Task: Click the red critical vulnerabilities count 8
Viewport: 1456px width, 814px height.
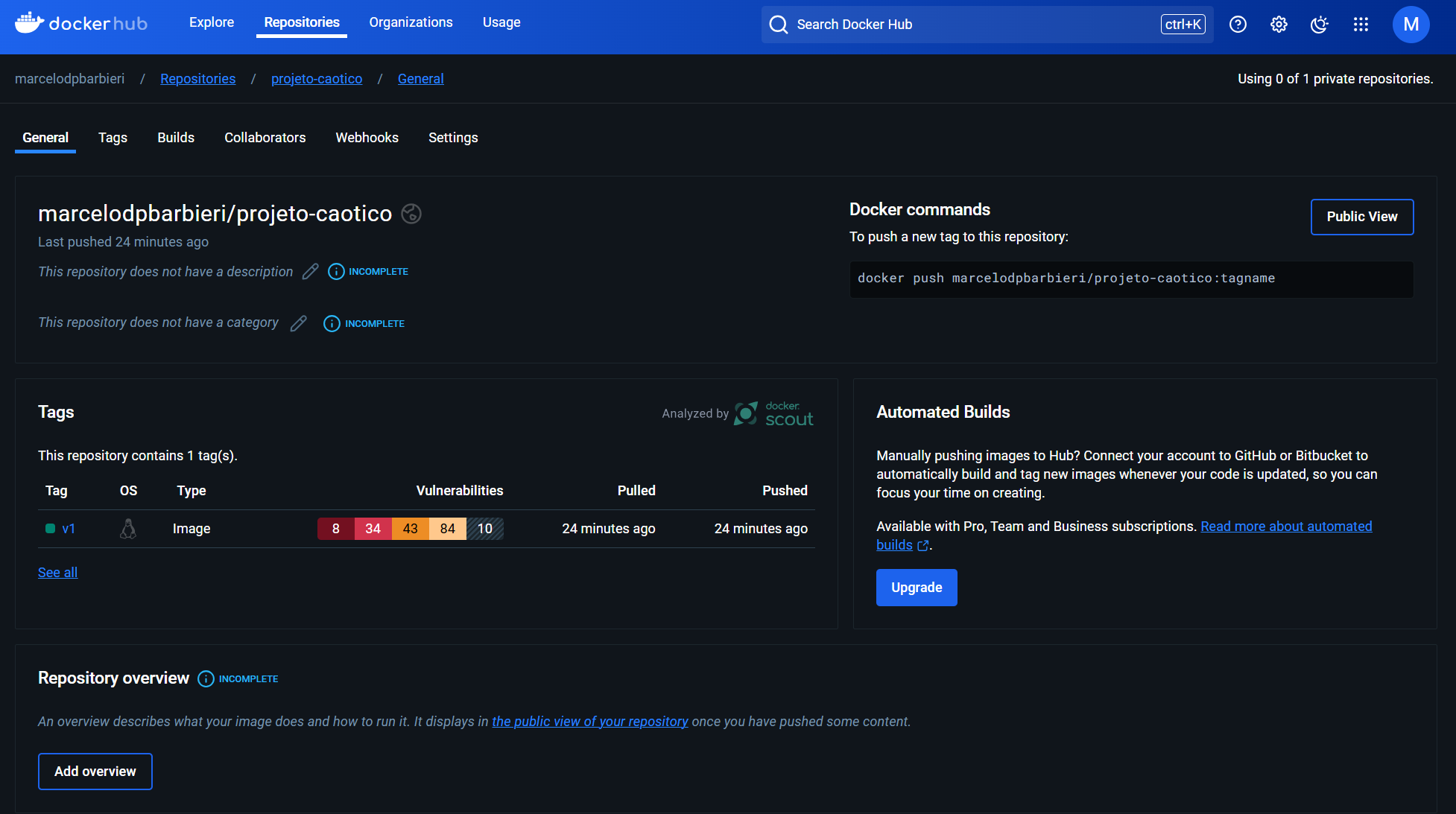Action: (x=336, y=529)
